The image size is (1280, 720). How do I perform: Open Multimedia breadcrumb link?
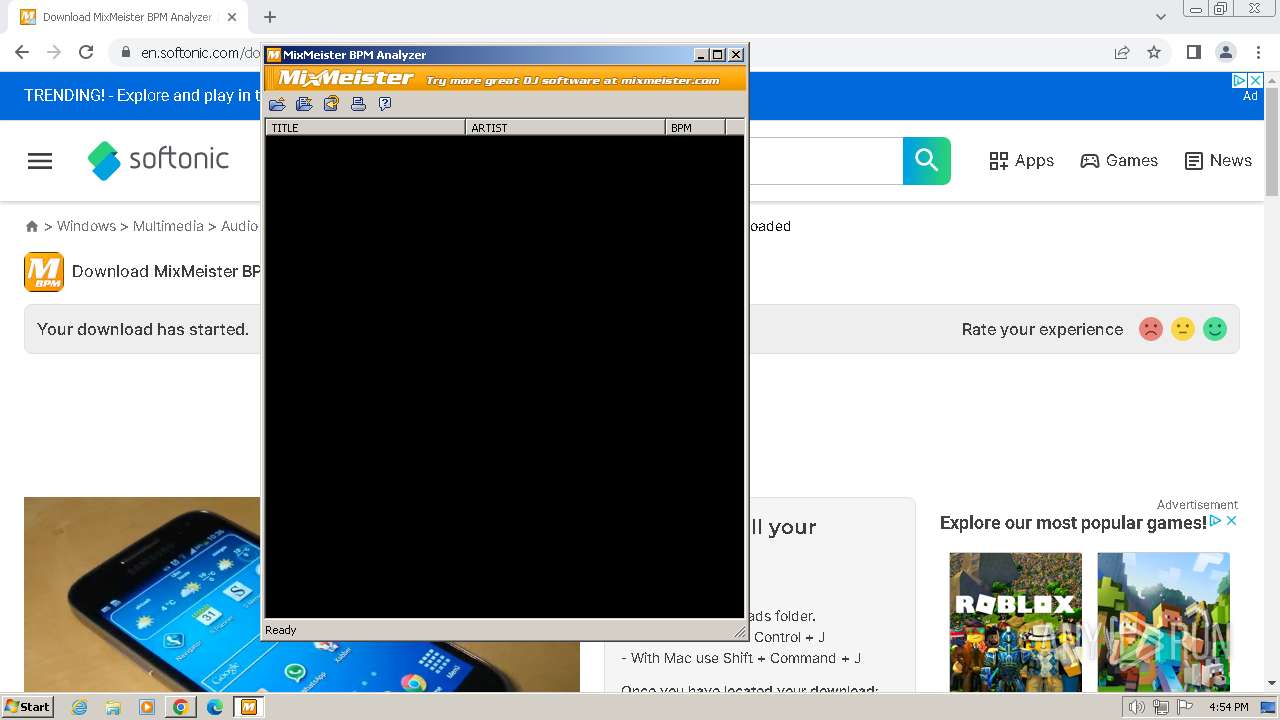(168, 226)
